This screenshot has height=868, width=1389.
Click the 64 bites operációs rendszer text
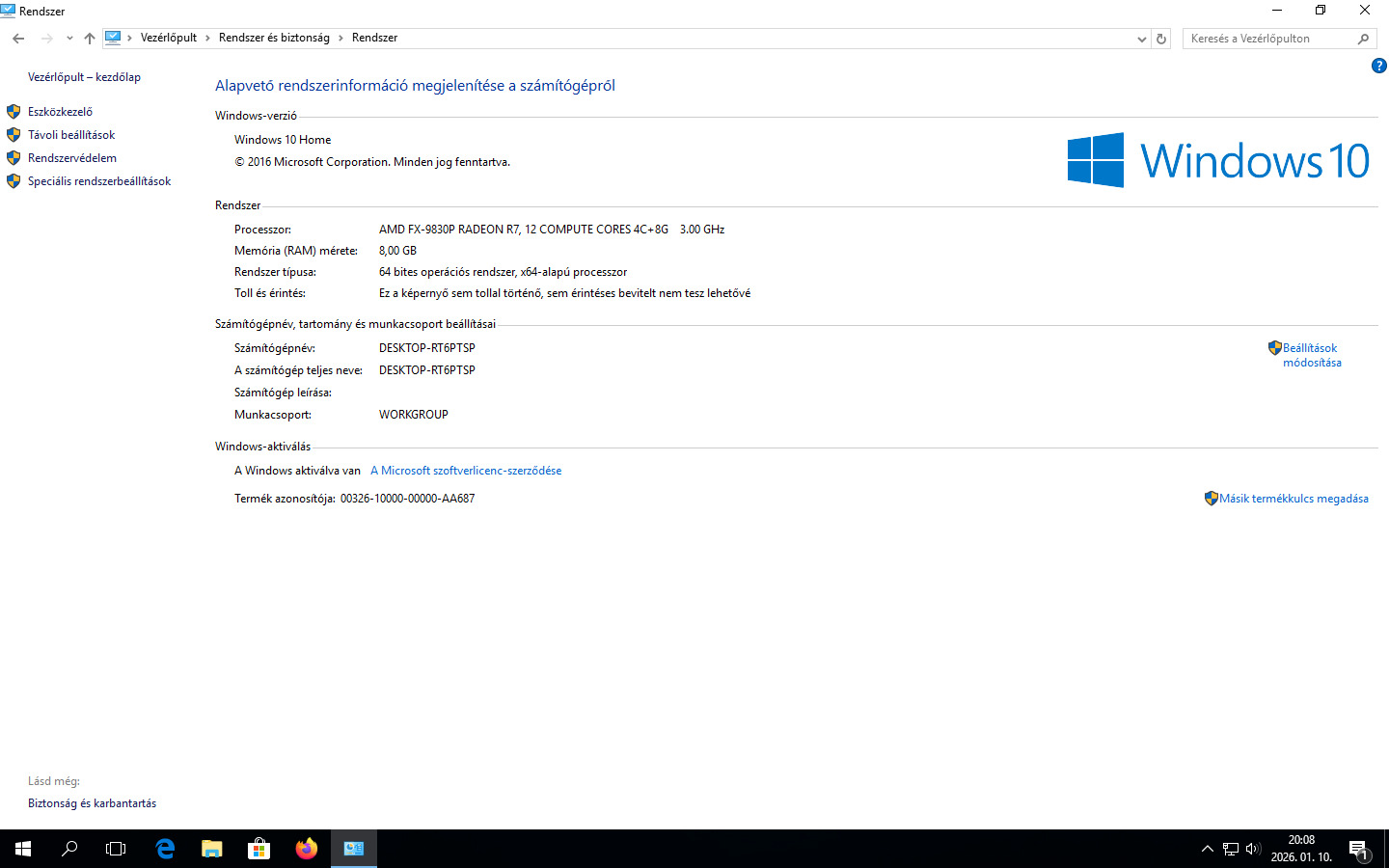pos(503,272)
